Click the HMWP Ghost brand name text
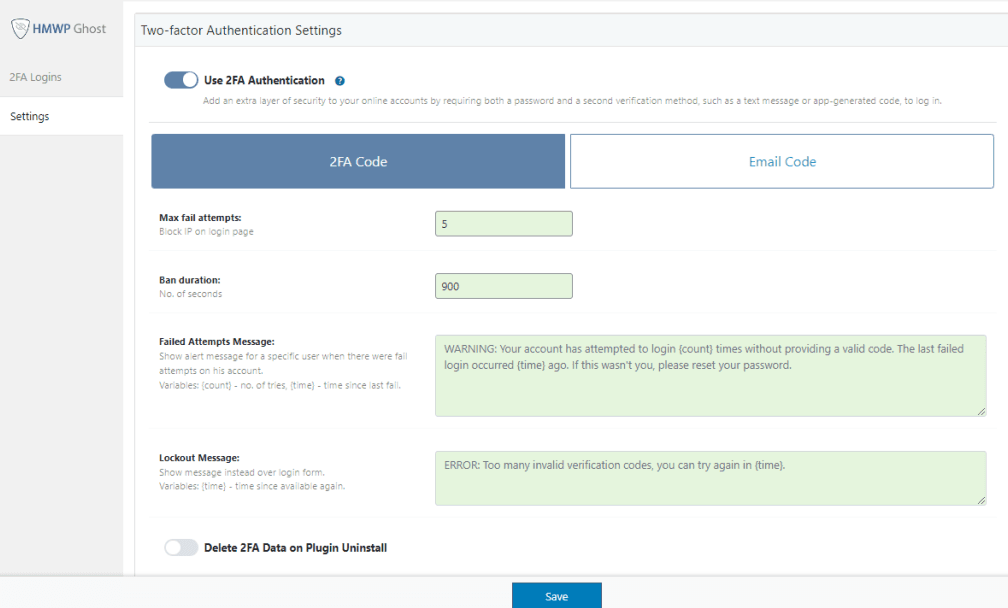Viewport: 1008px width, 608px height. point(69,29)
